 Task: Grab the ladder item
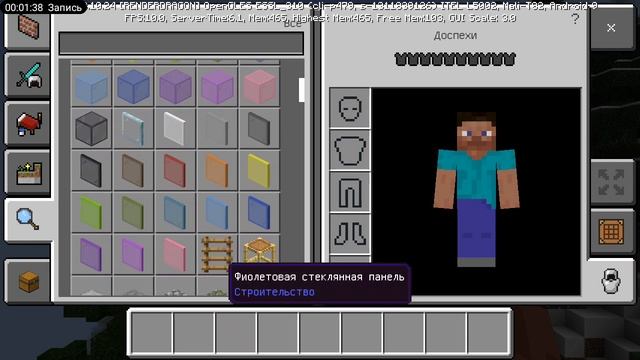click(x=218, y=253)
